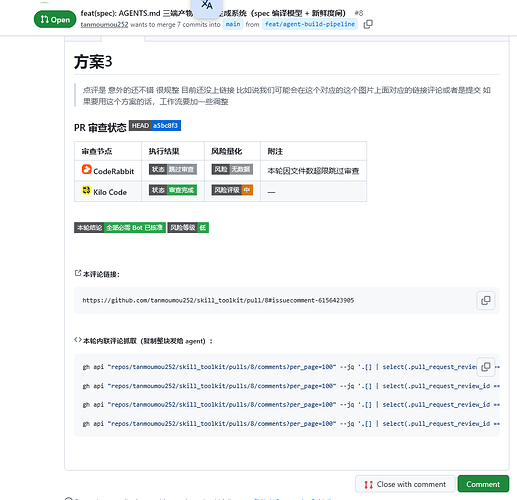Click the HEAD a5bc8f3 commit badge
The image size is (517, 500).
(x=155, y=125)
